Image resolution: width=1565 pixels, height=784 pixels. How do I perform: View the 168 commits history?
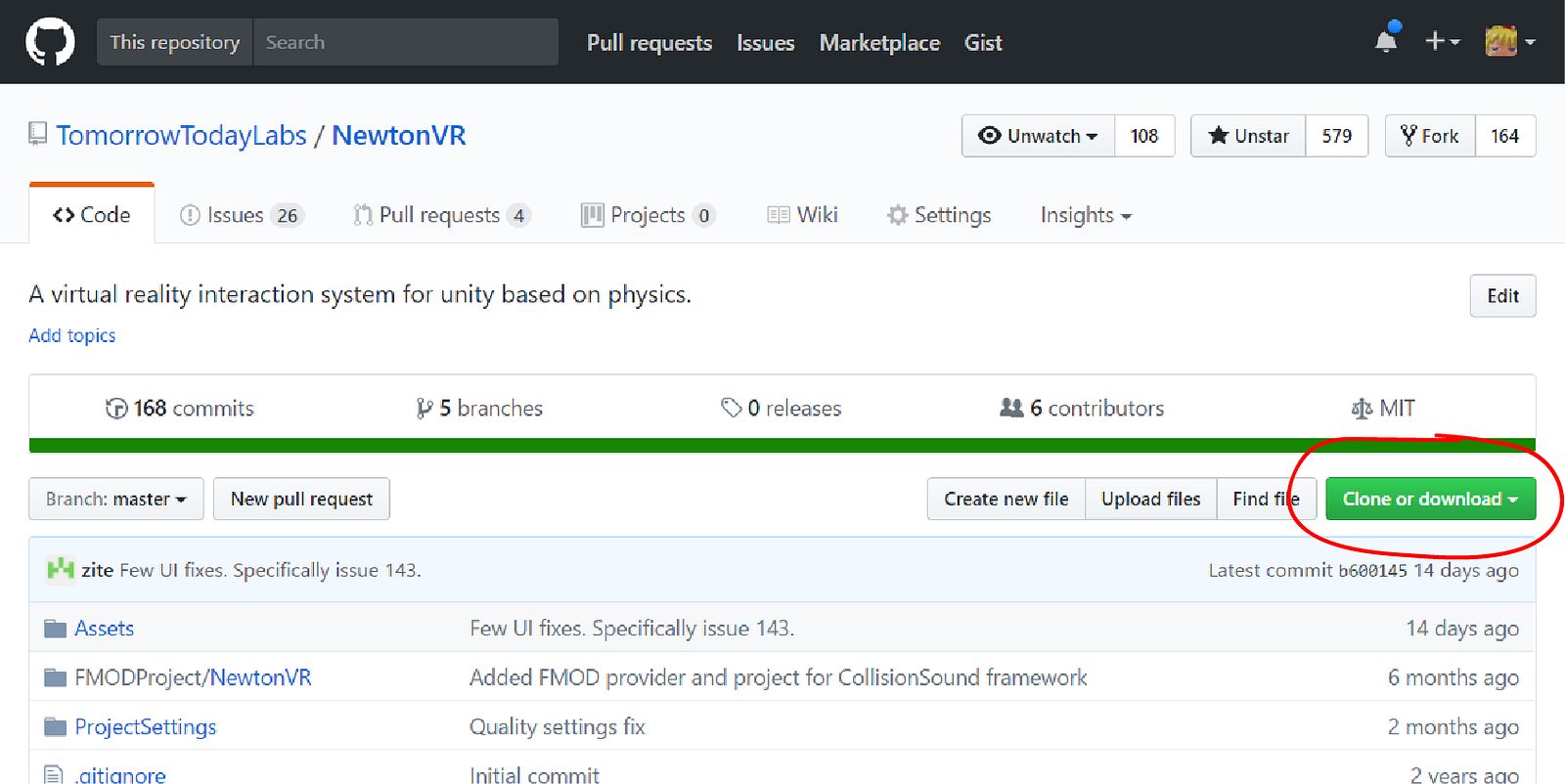tap(180, 409)
